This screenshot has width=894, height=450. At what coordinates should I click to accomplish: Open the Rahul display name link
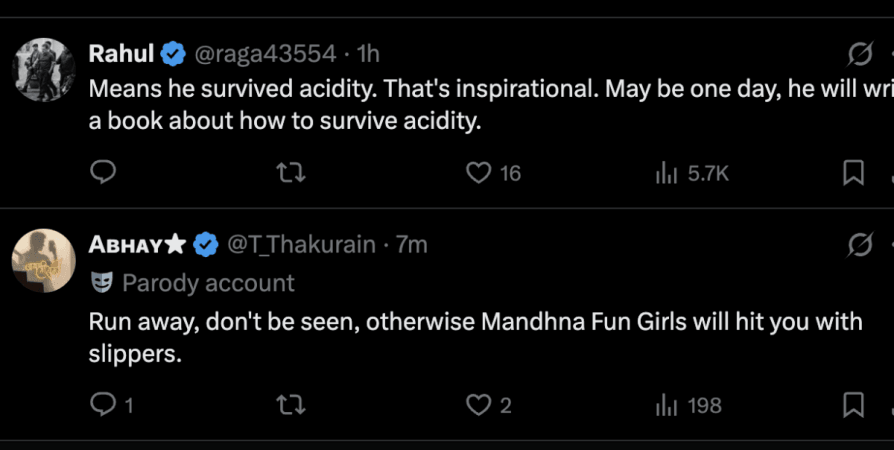pos(121,53)
